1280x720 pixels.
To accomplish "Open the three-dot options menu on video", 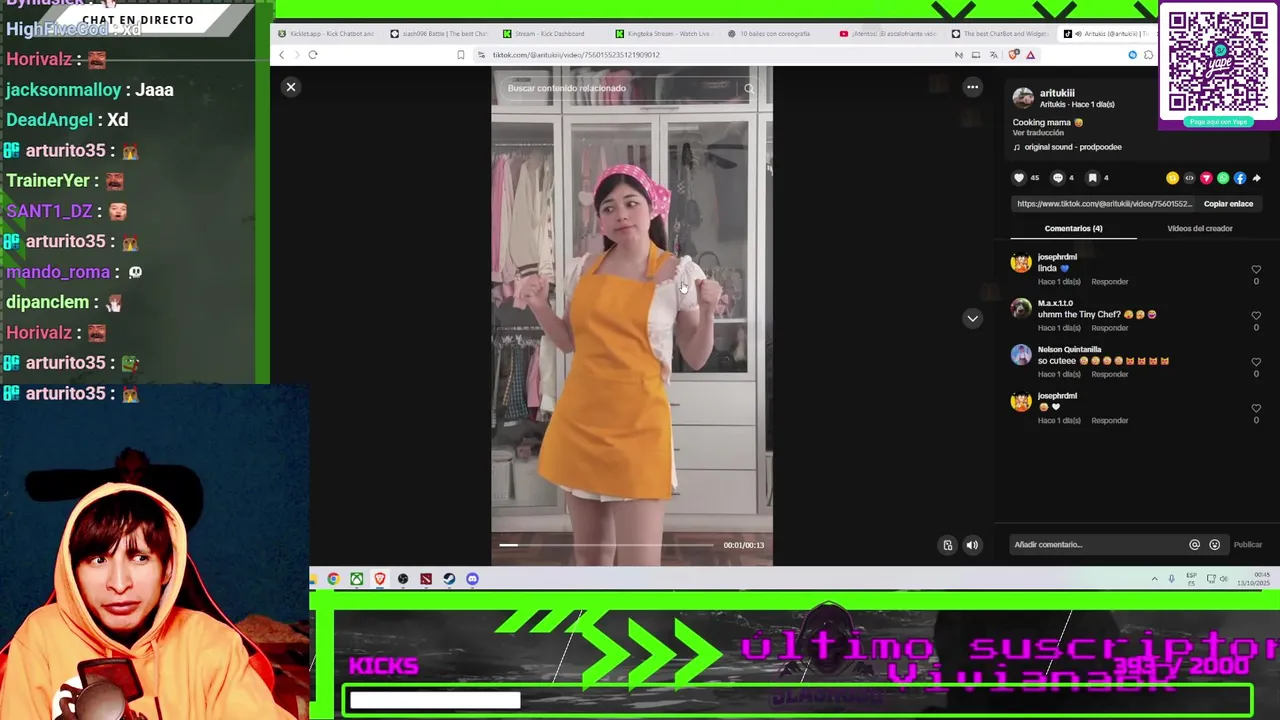I will pos(972,87).
